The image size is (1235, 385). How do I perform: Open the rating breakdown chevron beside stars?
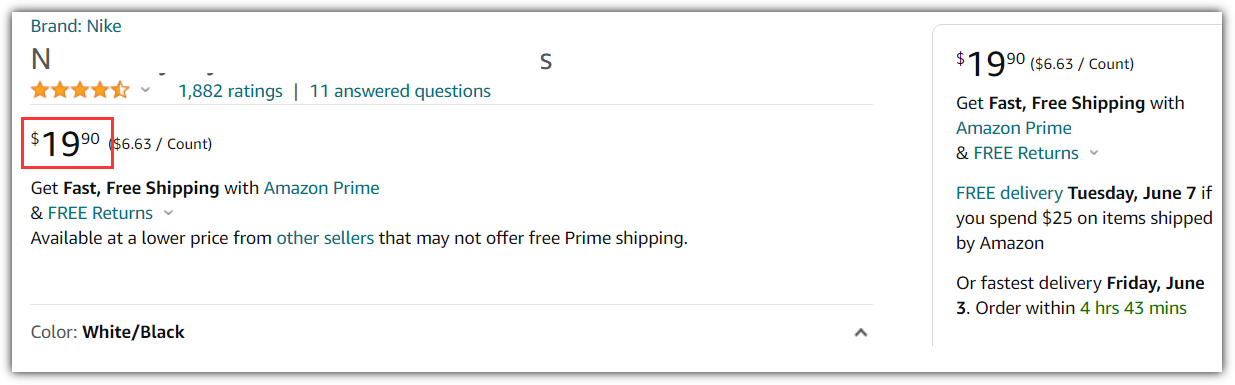146,90
